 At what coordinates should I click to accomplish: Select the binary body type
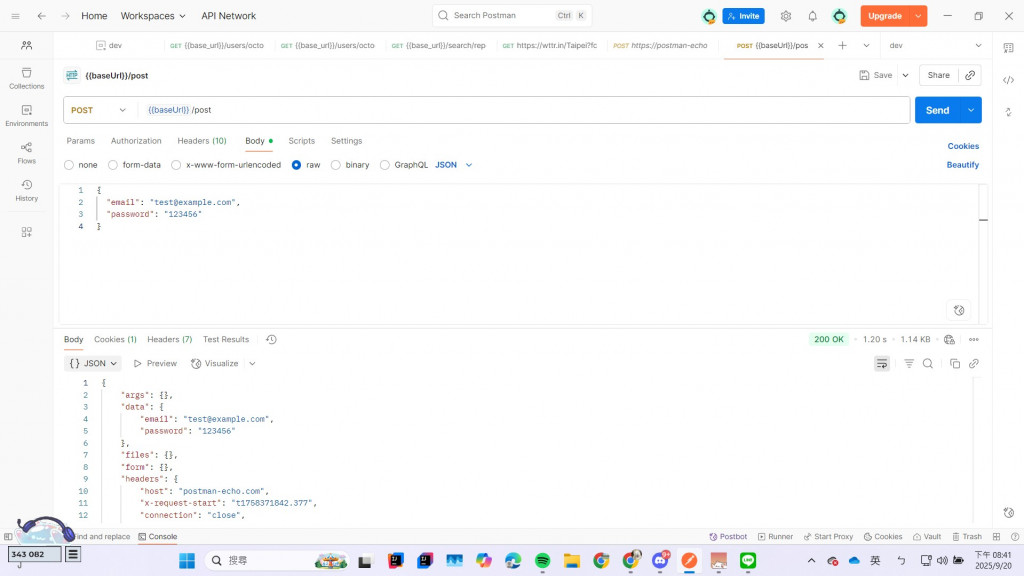click(336, 165)
